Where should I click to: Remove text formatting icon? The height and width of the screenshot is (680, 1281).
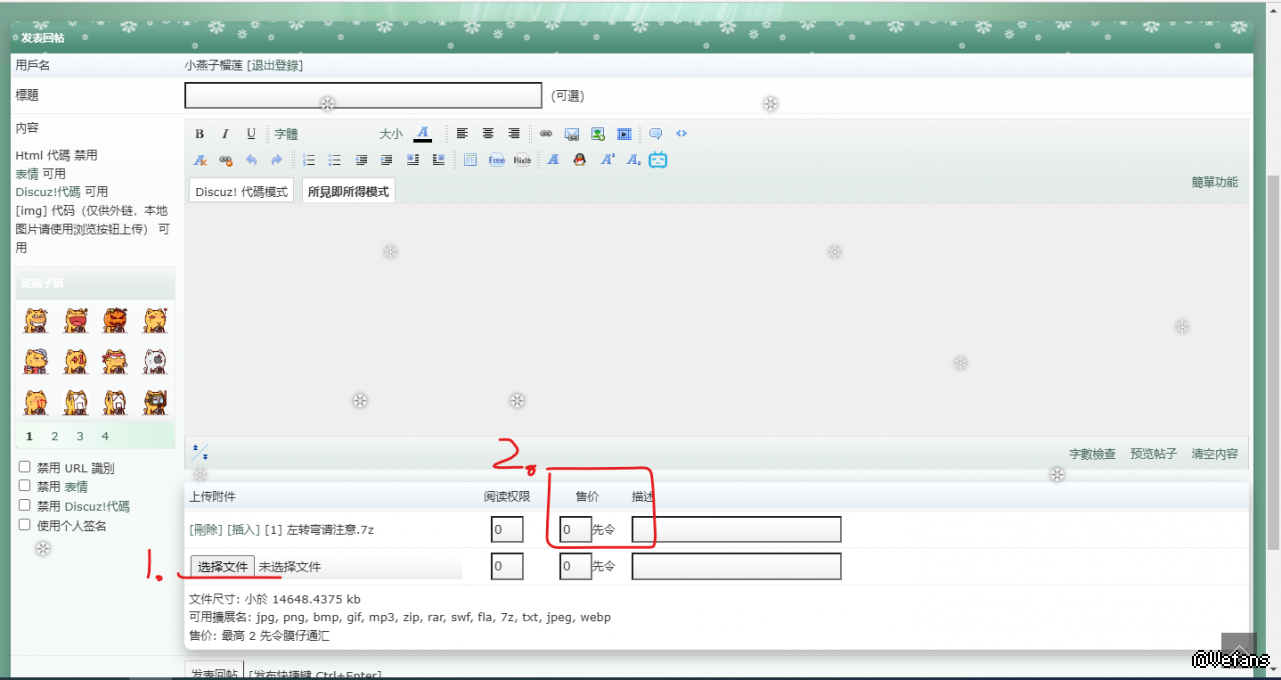(x=200, y=160)
